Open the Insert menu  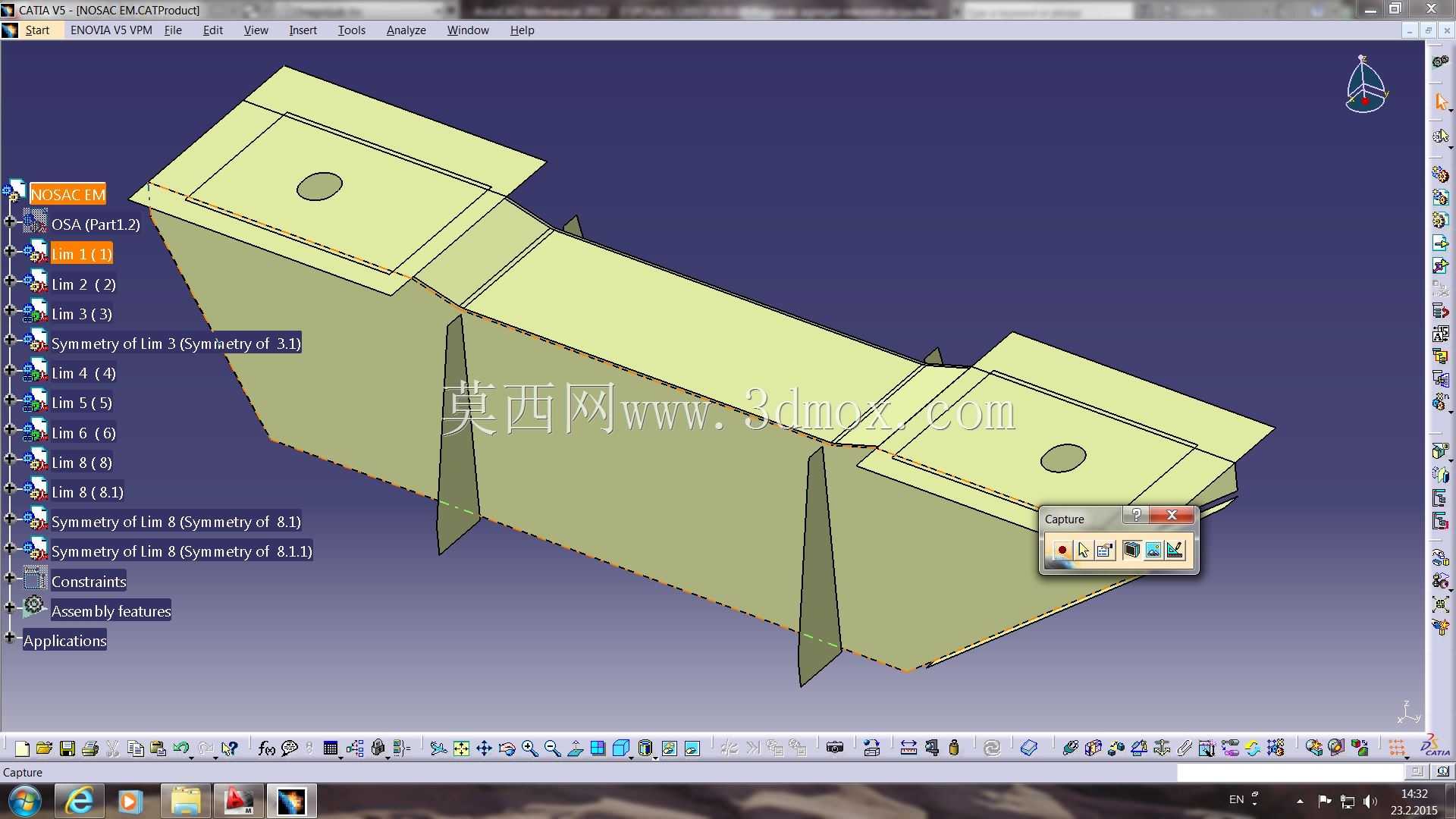tap(303, 30)
